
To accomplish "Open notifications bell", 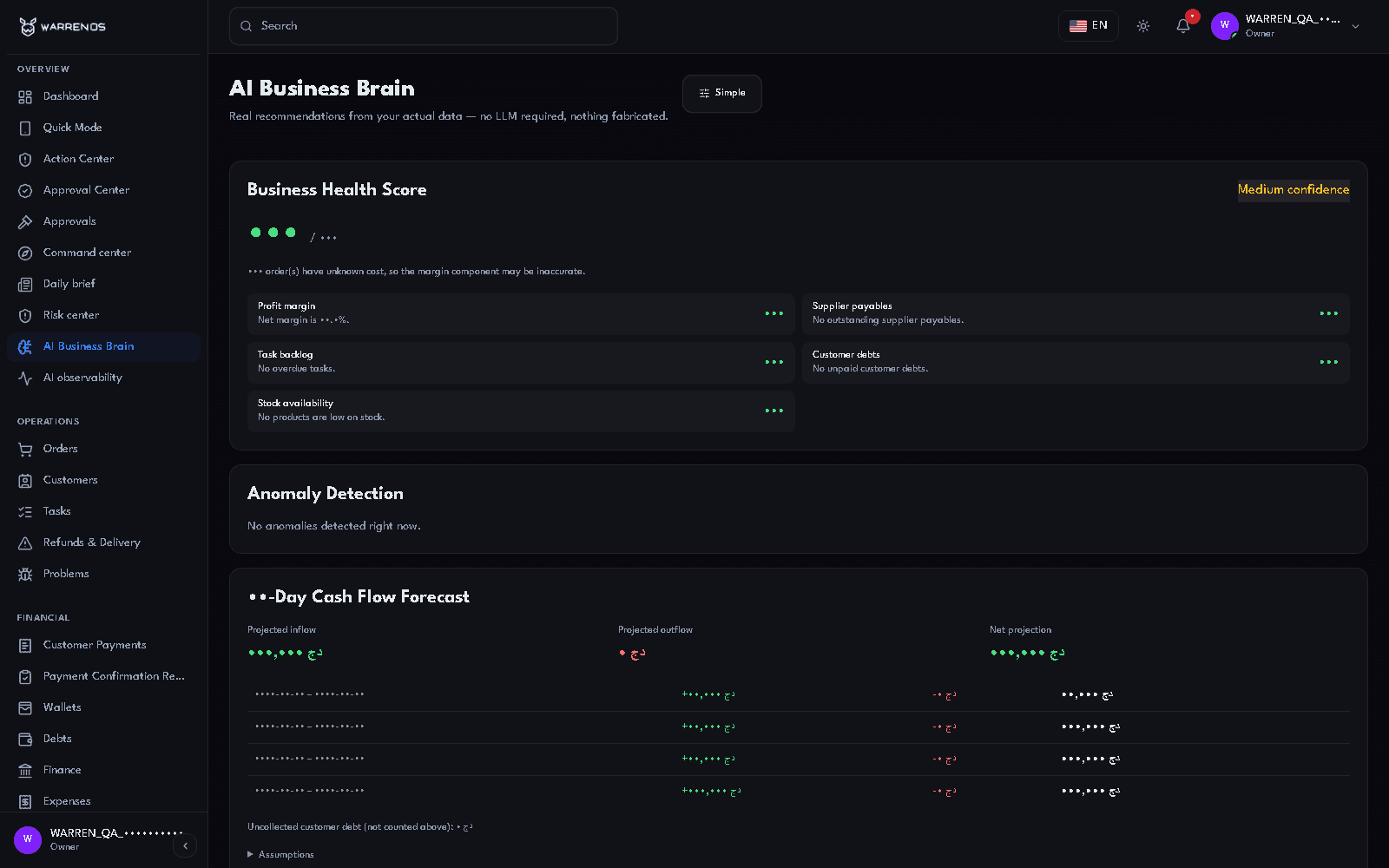I will tap(1183, 26).
